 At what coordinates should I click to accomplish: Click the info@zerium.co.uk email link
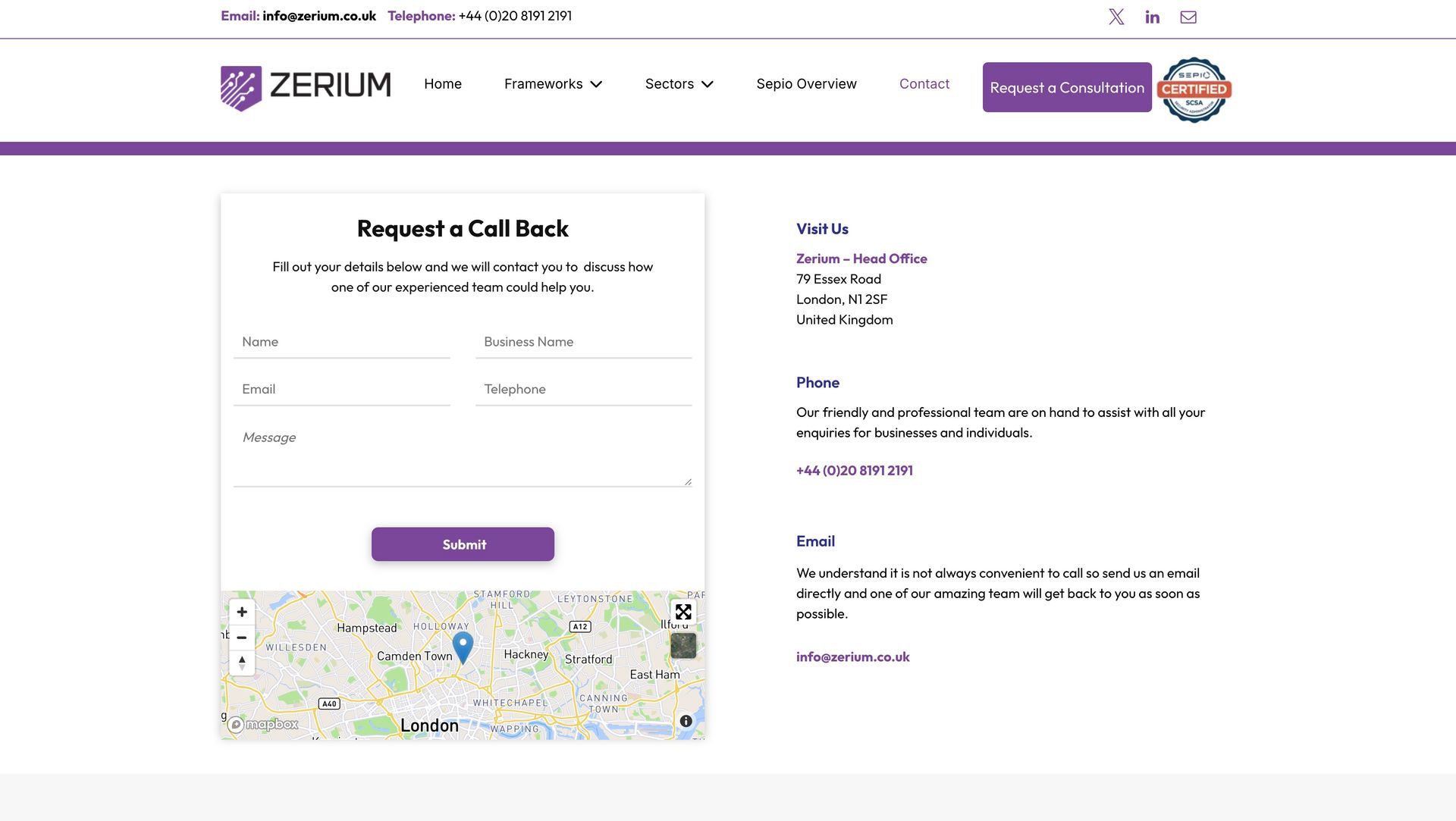click(852, 656)
